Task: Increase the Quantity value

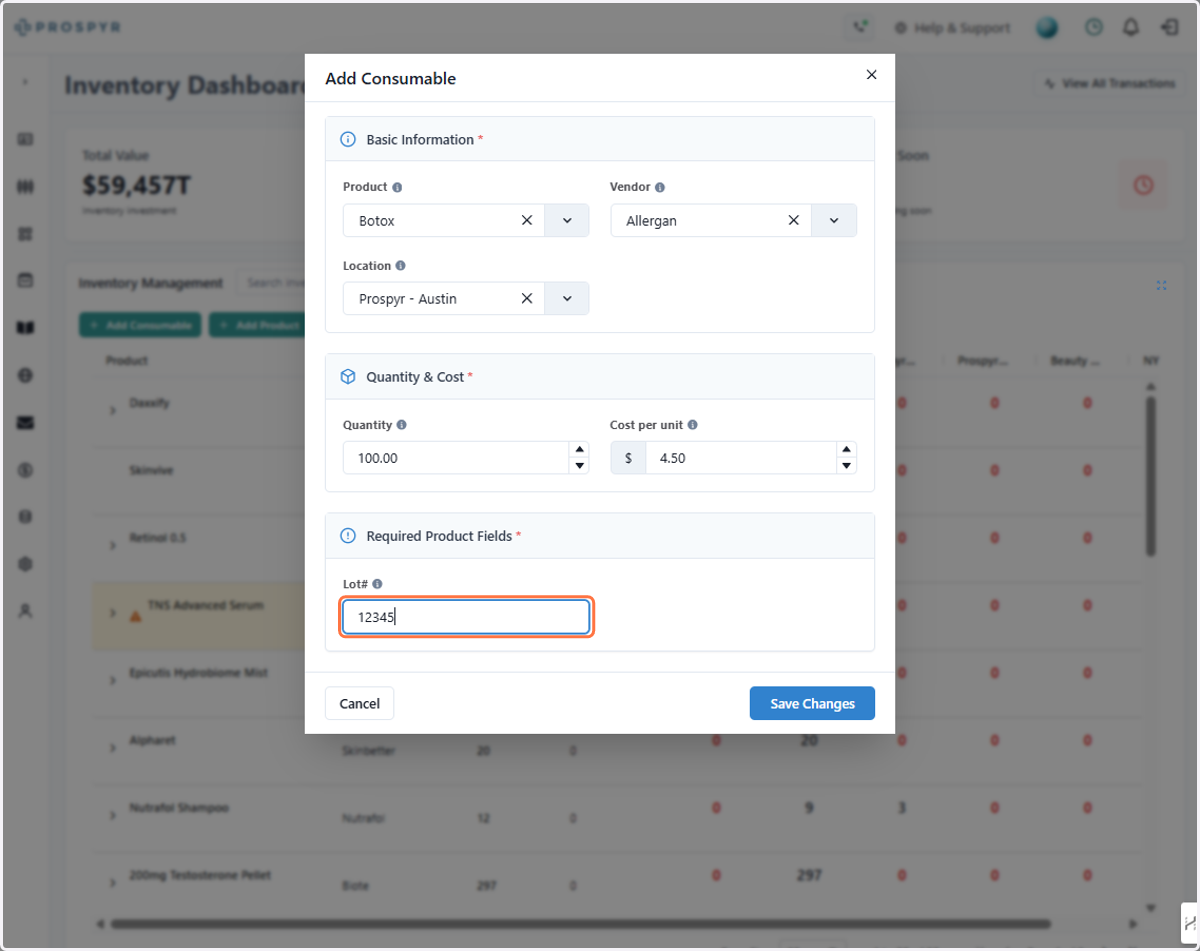Action: (x=578, y=450)
